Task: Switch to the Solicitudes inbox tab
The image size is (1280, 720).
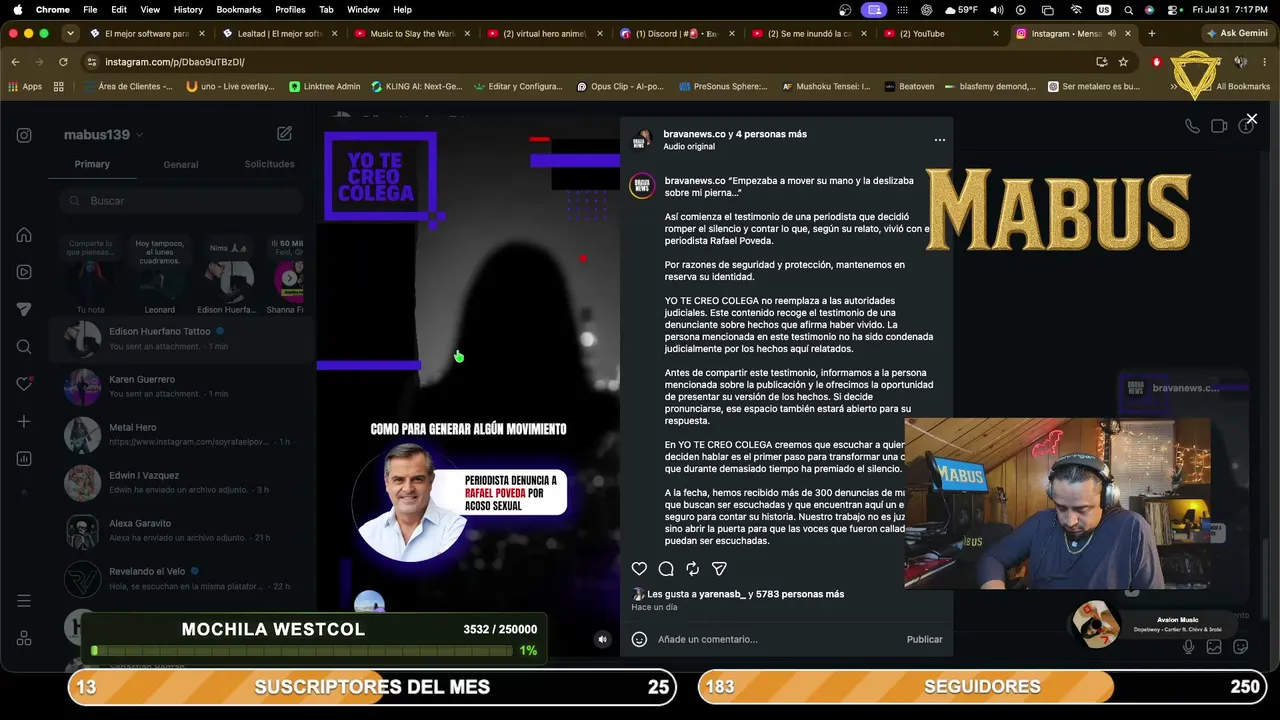Action: click(269, 164)
